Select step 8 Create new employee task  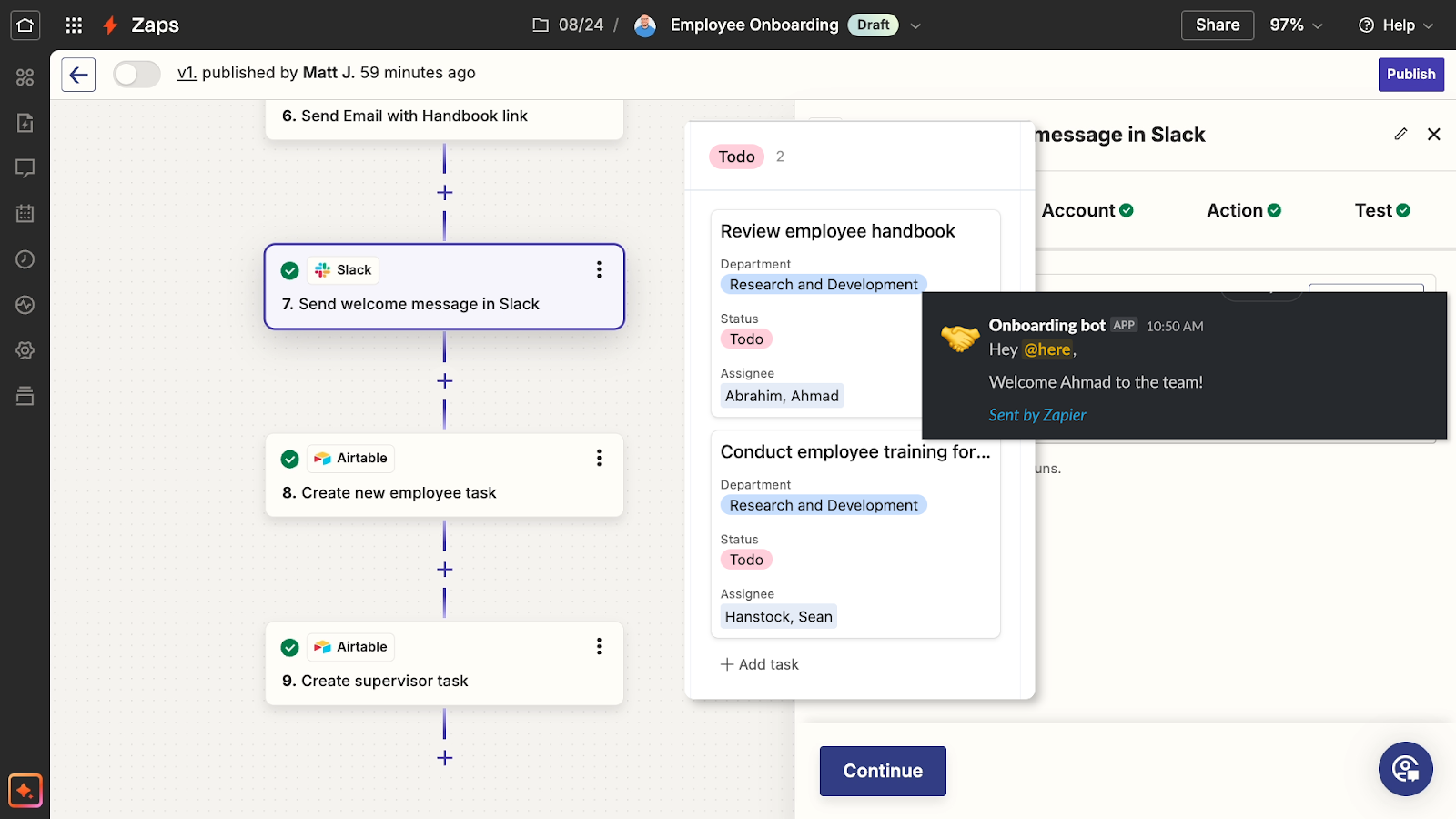tap(444, 476)
